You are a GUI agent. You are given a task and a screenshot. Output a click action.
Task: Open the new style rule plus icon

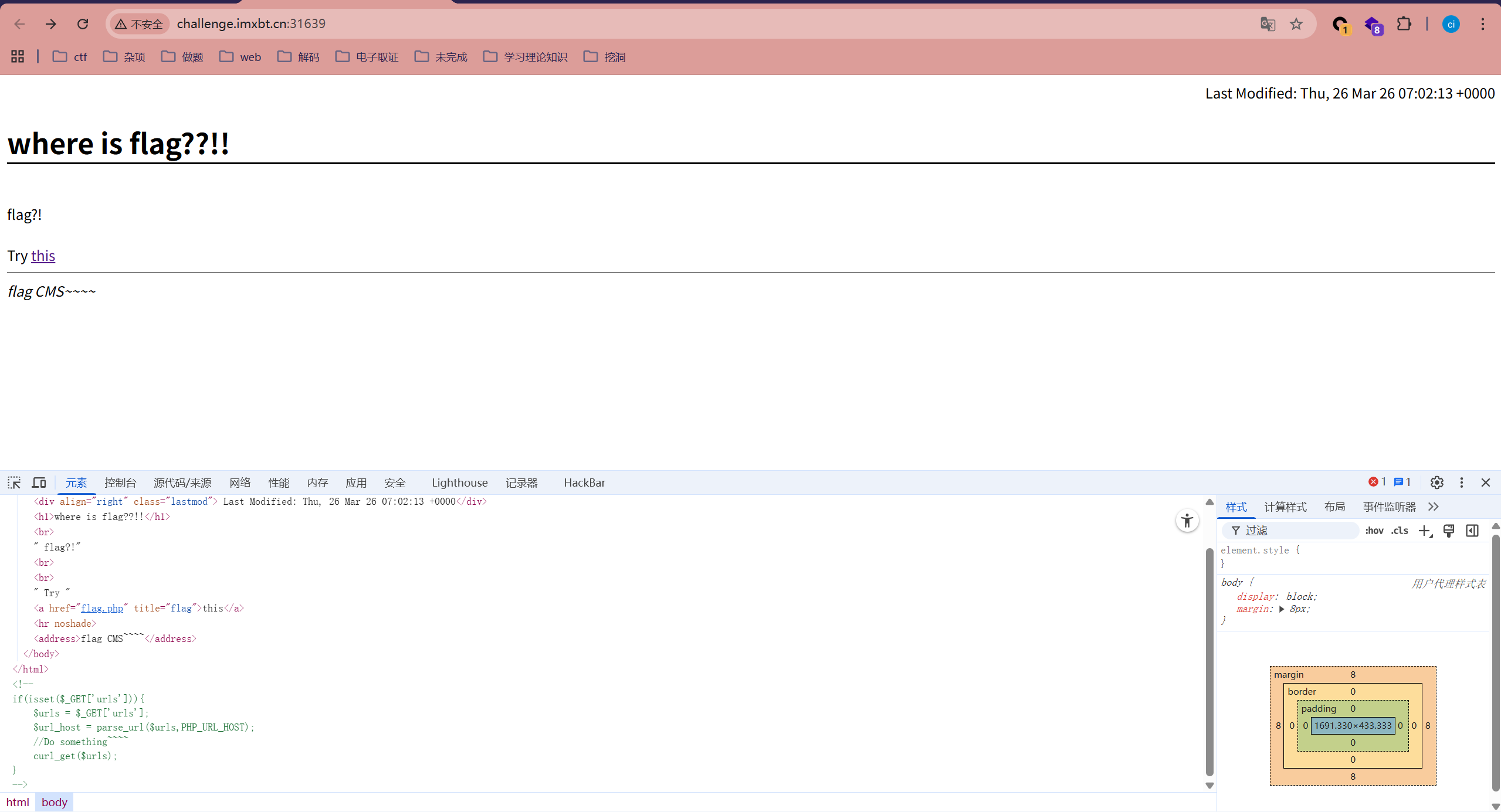[1425, 531]
